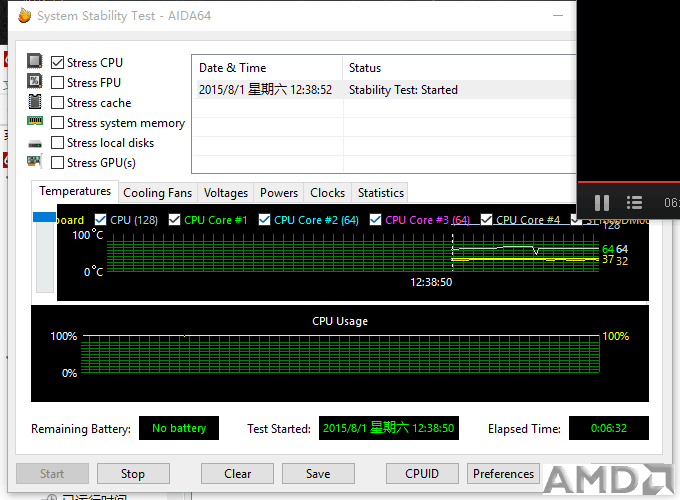Click the FPU percent icon beside Stress FPU
This screenshot has width=680, height=500.
(x=35, y=81)
